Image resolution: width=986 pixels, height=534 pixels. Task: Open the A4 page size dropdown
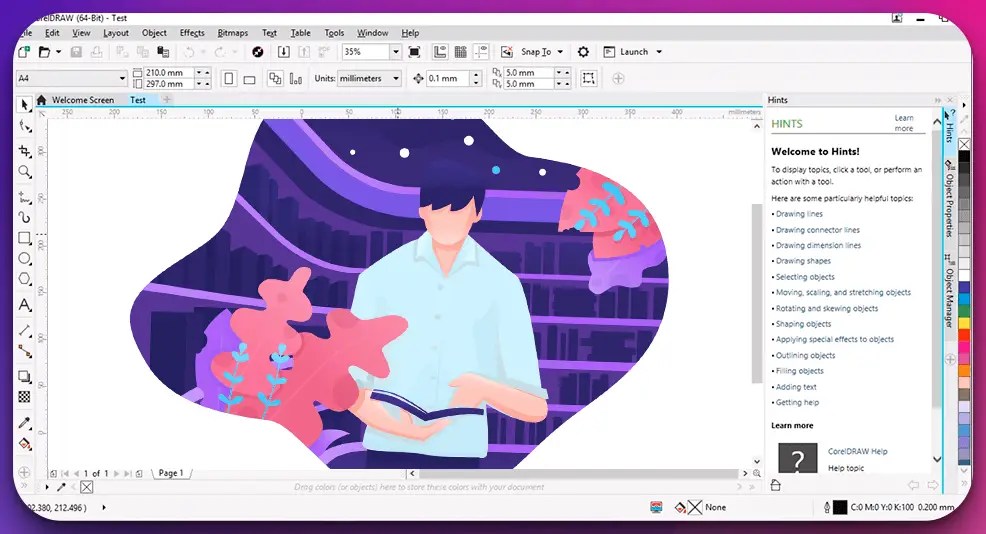tap(122, 78)
